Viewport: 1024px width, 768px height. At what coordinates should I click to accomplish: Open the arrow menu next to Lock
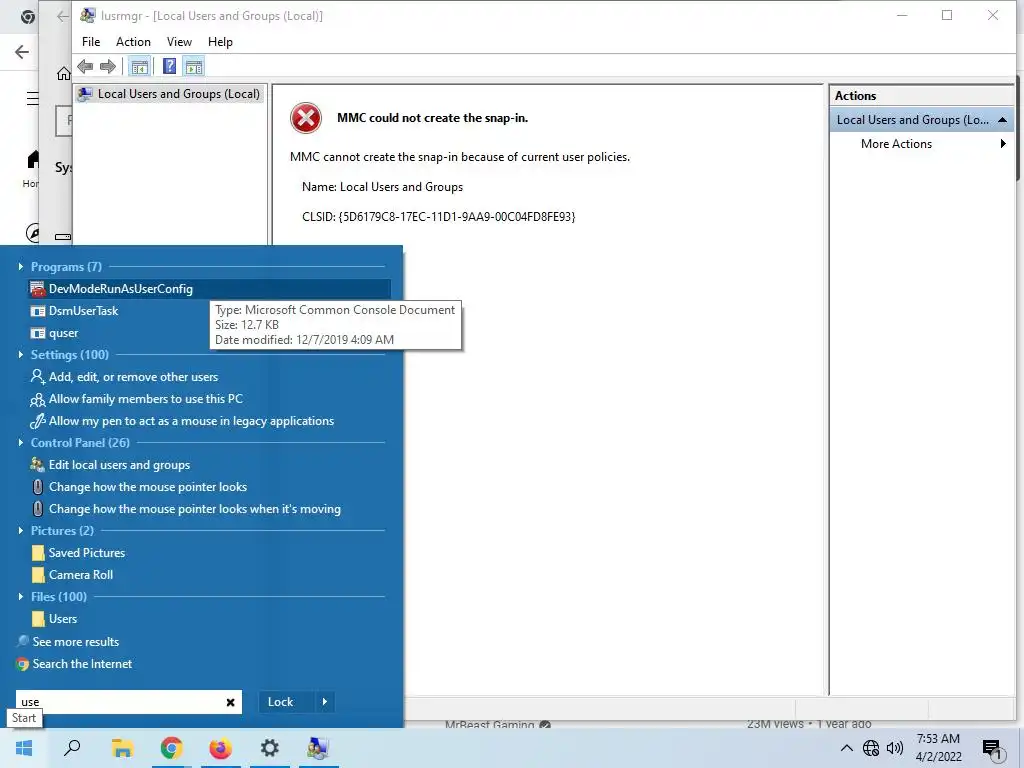pyautogui.click(x=325, y=702)
